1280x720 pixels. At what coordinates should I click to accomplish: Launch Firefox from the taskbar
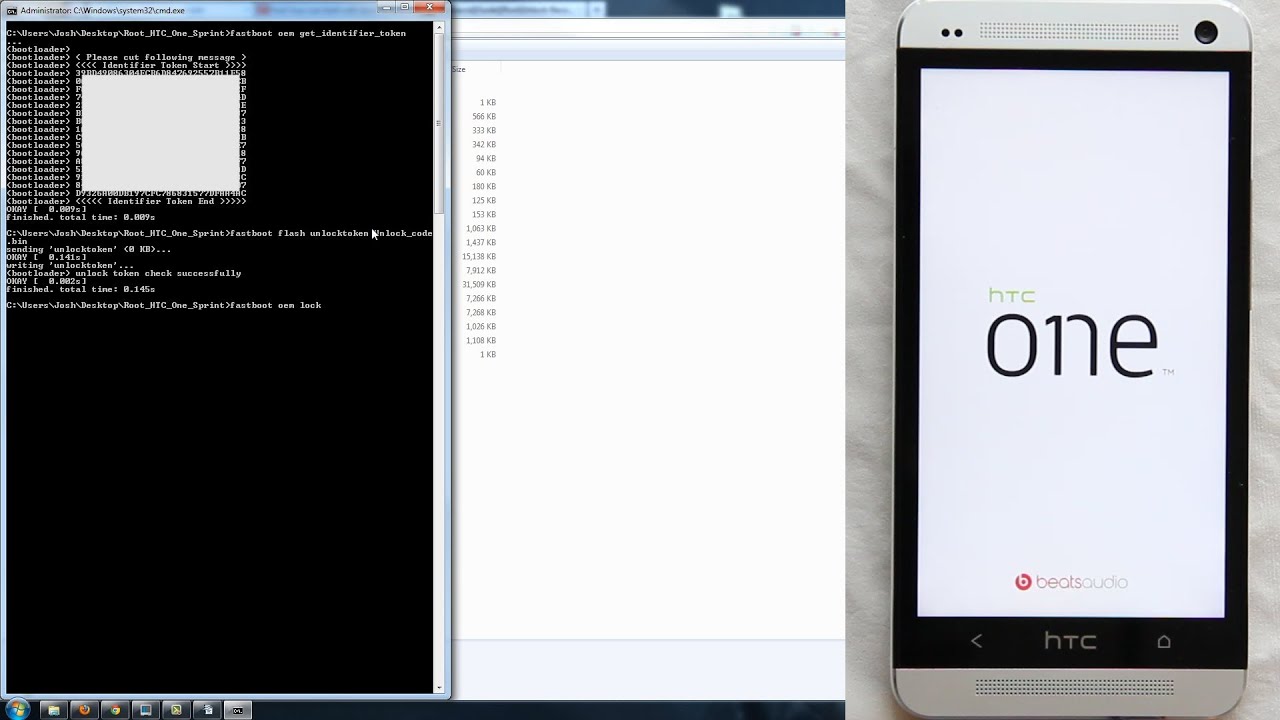click(85, 710)
